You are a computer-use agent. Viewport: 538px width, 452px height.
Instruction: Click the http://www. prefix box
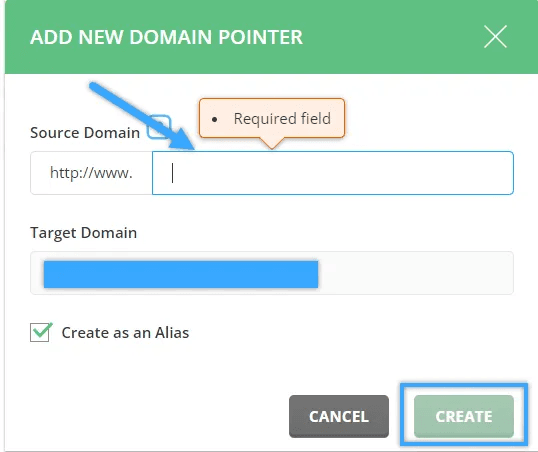(91, 173)
